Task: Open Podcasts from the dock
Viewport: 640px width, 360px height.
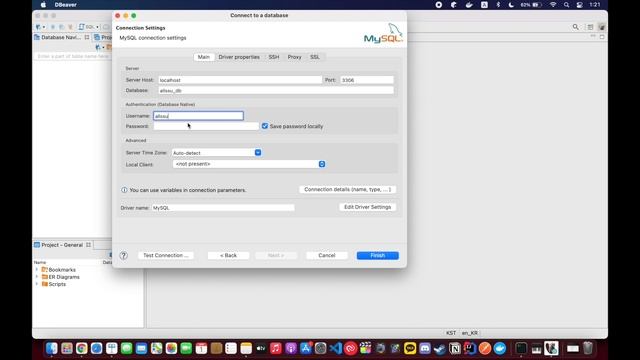Action: point(291,348)
